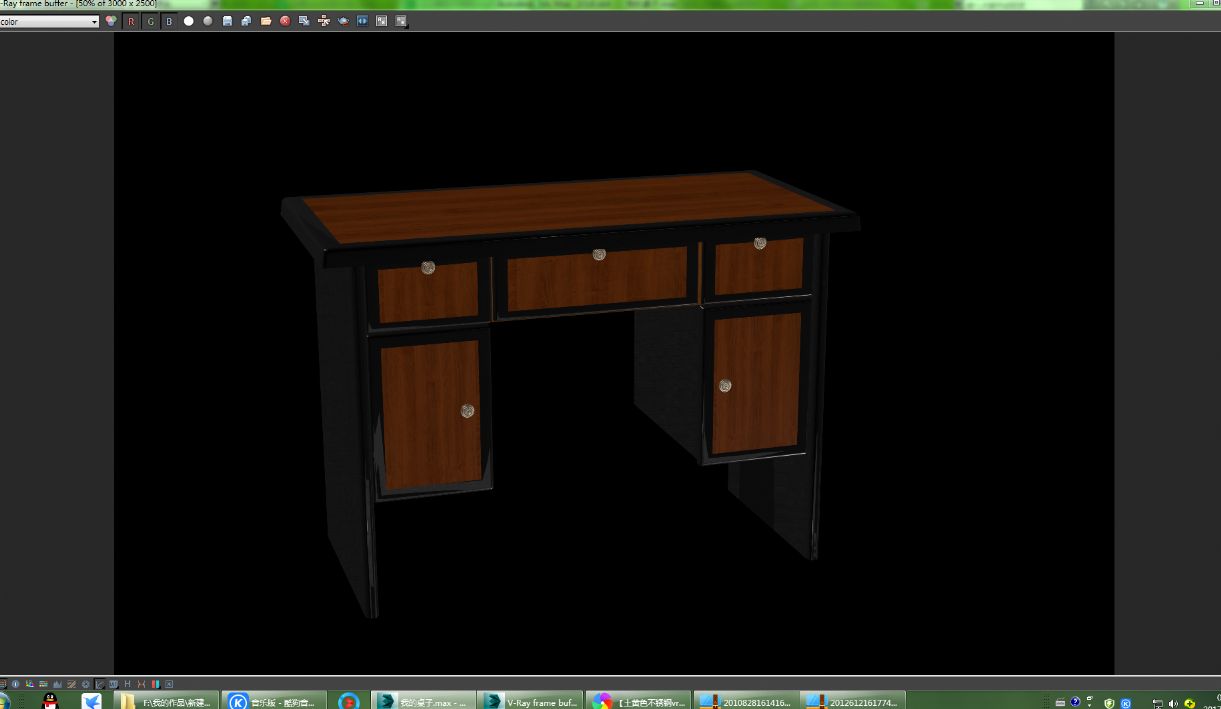Toggle the green channel button

pyautogui.click(x=150, y=21)
